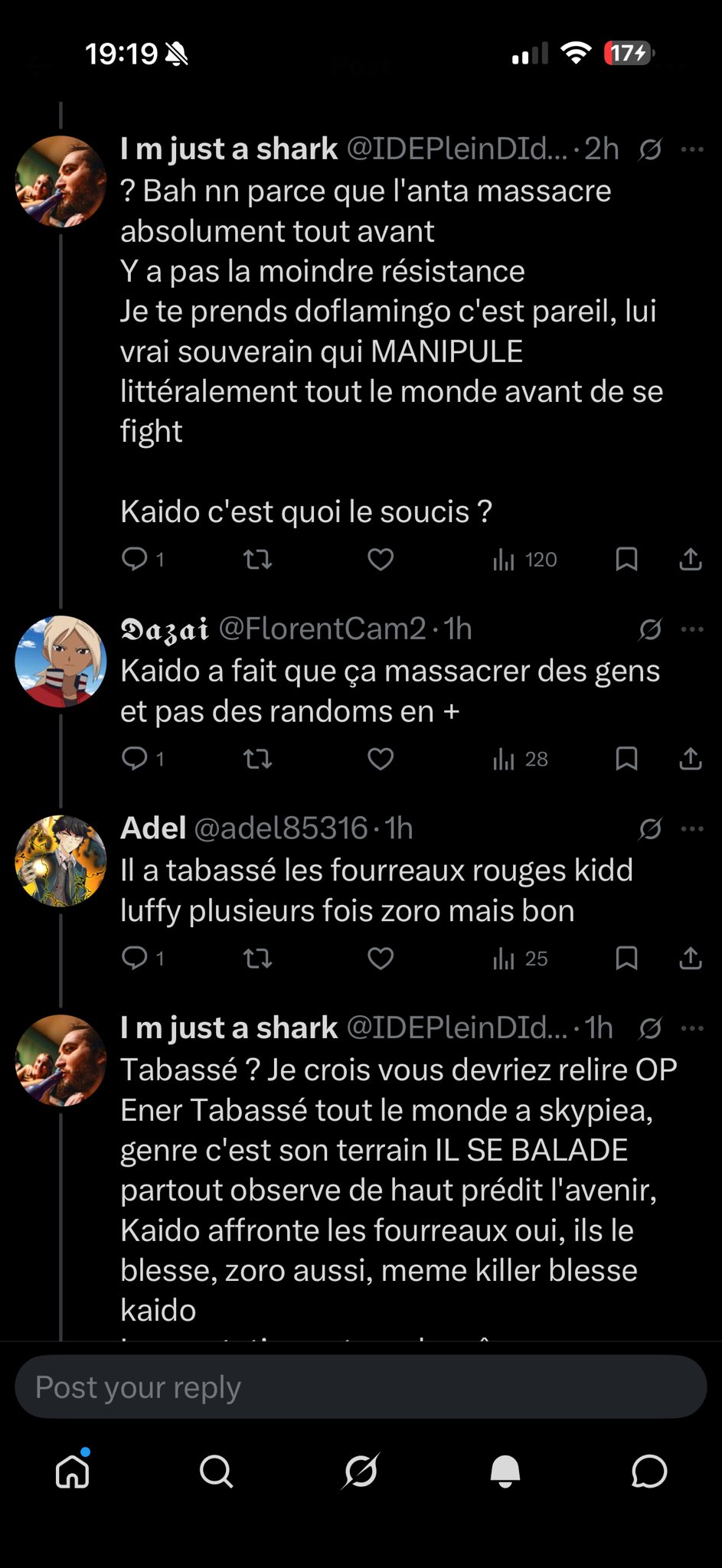View analytics showing 120 views
The image size is (722, 1568).
click(524, 560)
